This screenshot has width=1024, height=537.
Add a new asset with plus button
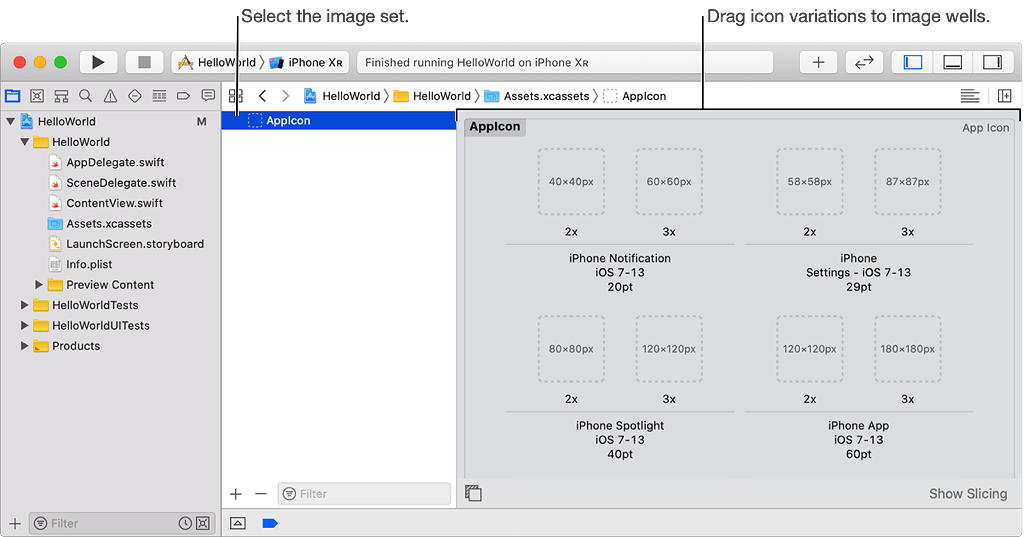[x=236, y=494]
